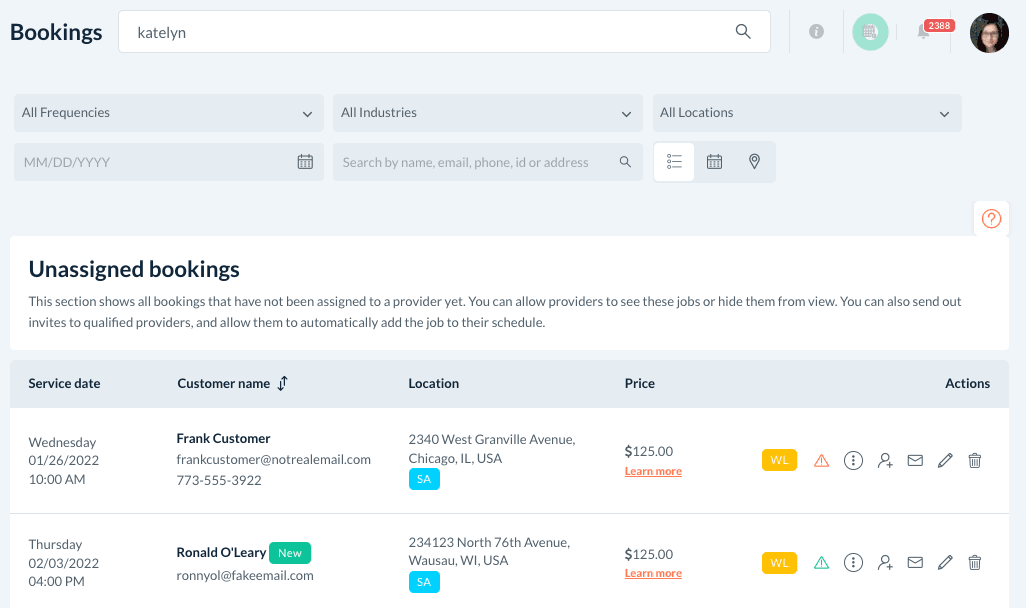This screenshot has width=1026, height=608.
Task: Sort bookings by Customer name column
Action: [282, 384]
